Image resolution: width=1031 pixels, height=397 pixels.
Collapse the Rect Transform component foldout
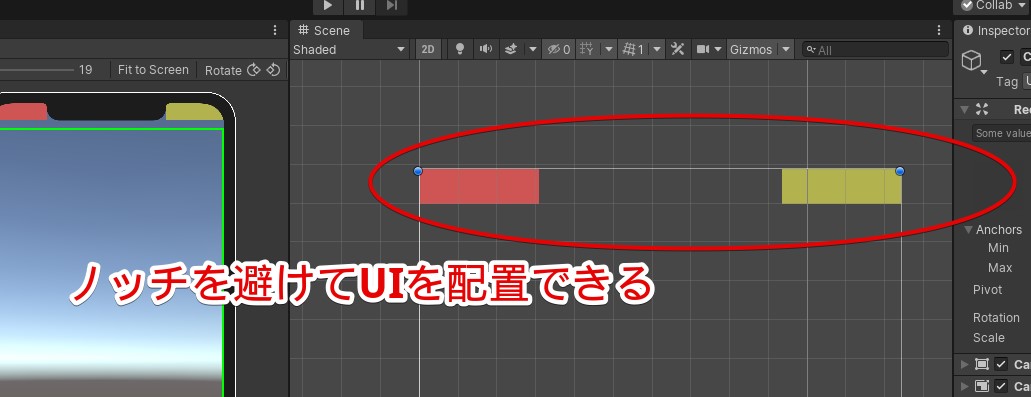click(965, 110)
